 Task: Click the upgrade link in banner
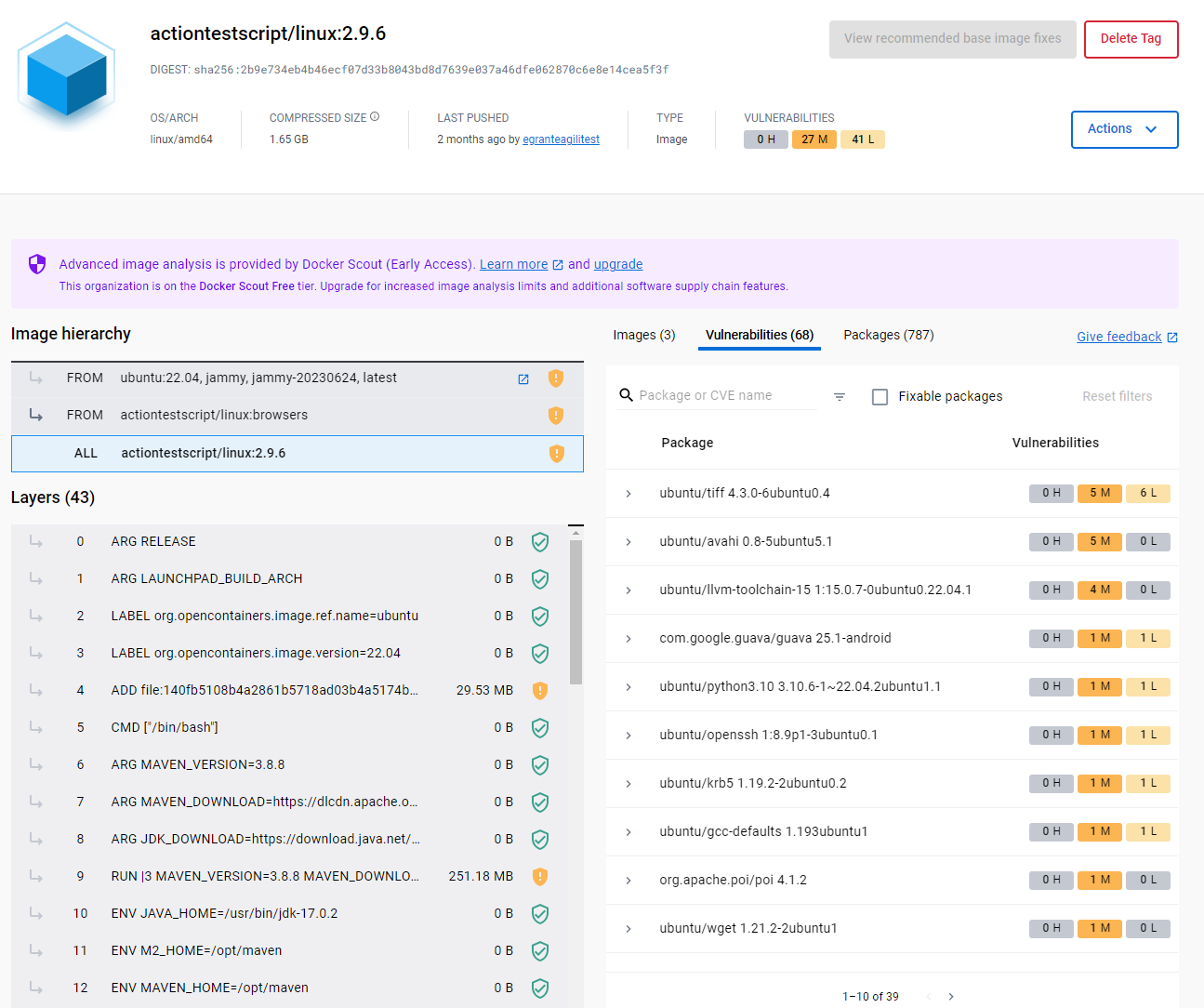(618, 264)
